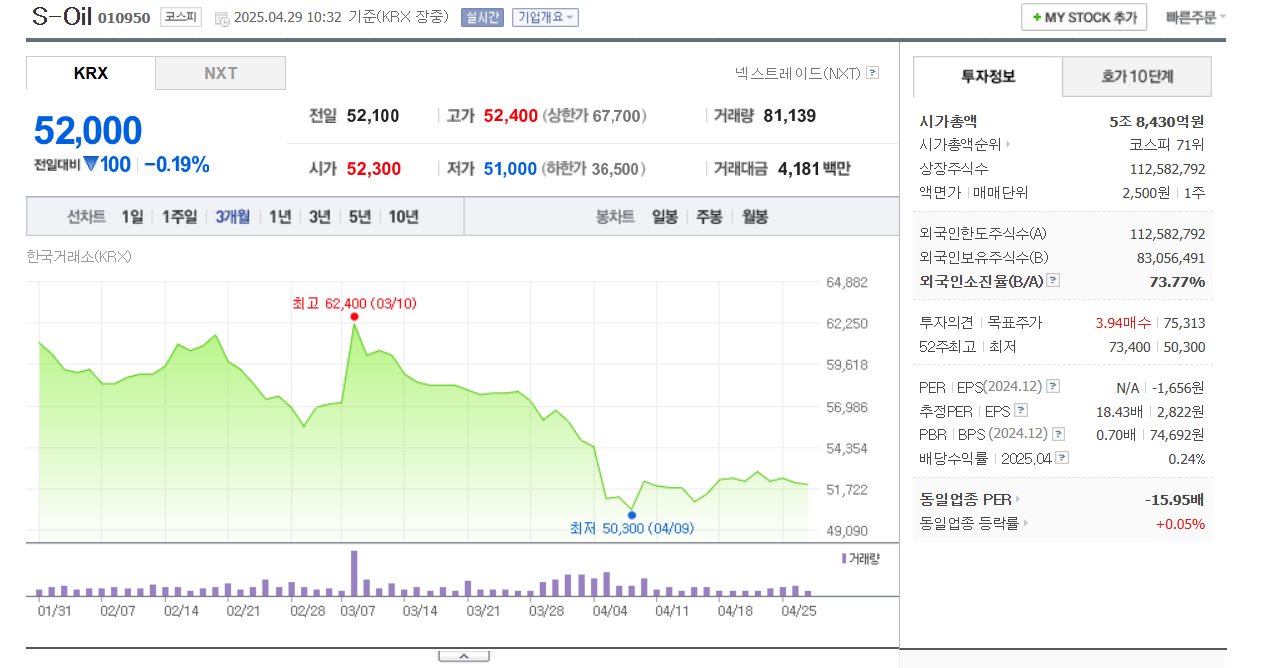
Task: Click the 동일업종 PER link
Action: (x=965, y=499)
